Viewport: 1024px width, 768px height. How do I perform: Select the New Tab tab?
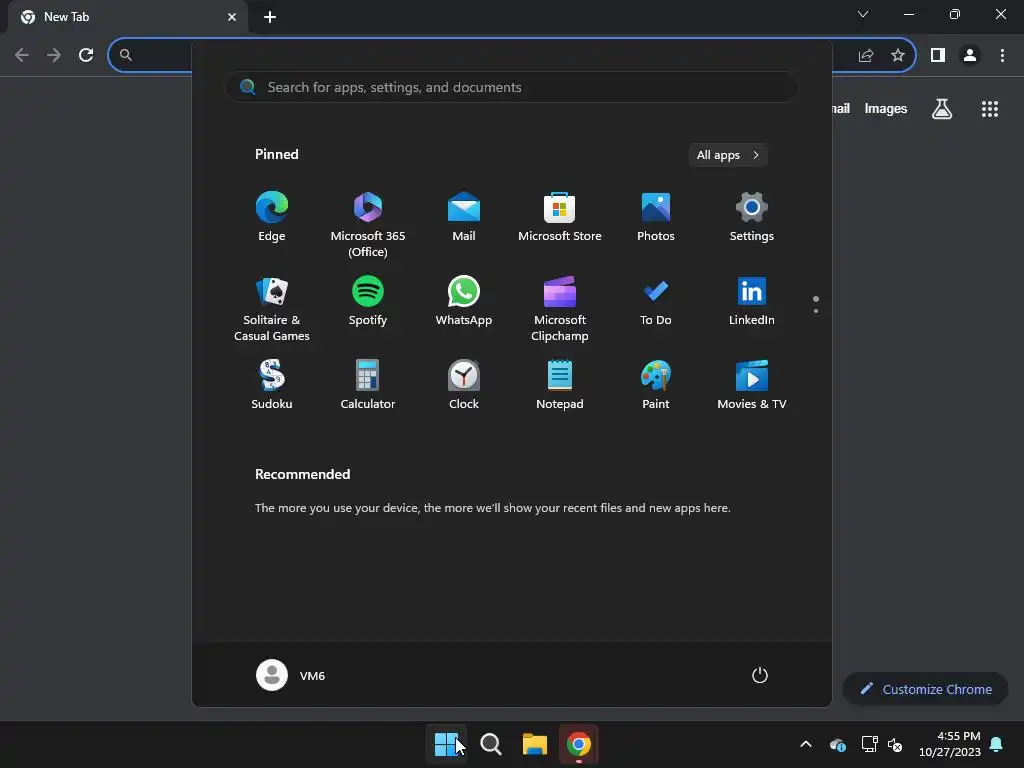128,17
